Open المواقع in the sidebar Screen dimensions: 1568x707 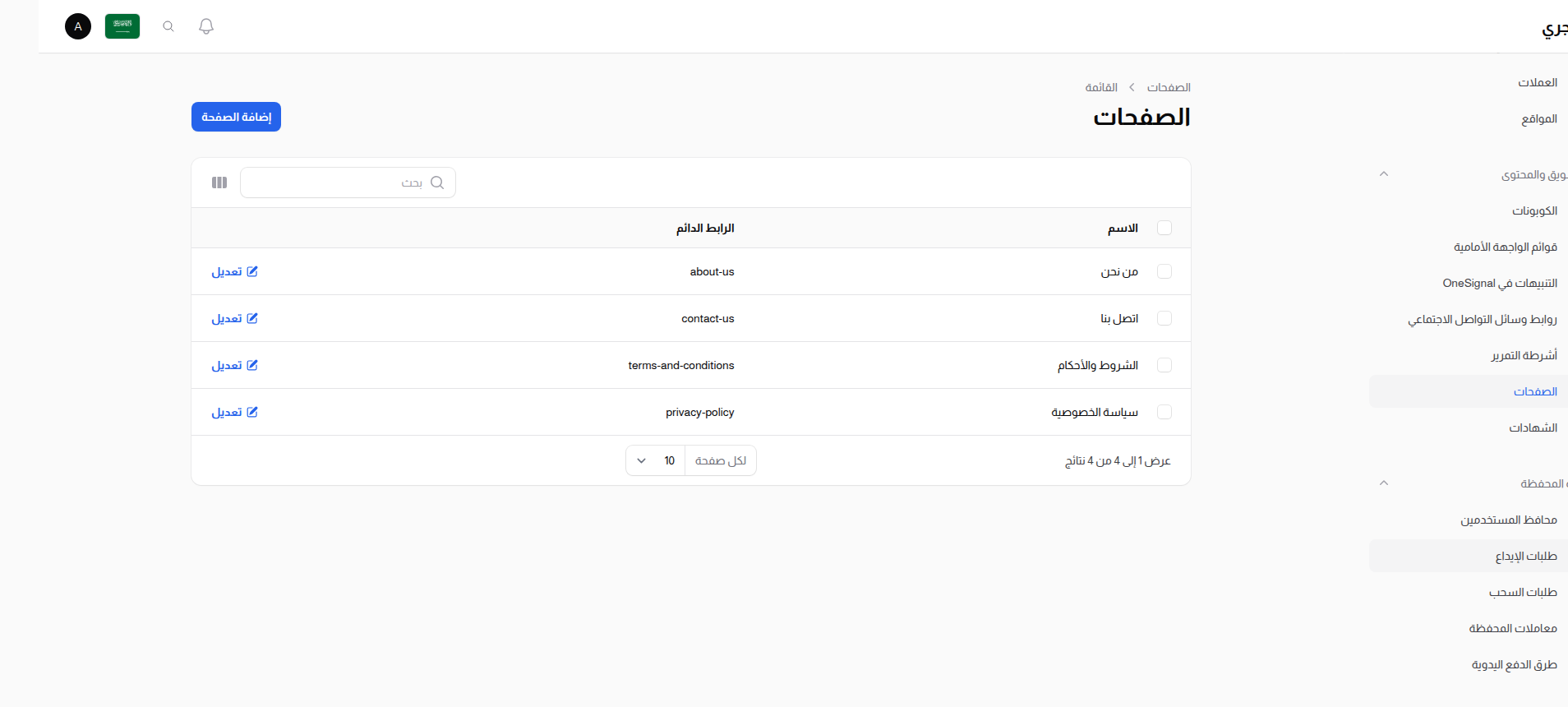coord(1539,118)
